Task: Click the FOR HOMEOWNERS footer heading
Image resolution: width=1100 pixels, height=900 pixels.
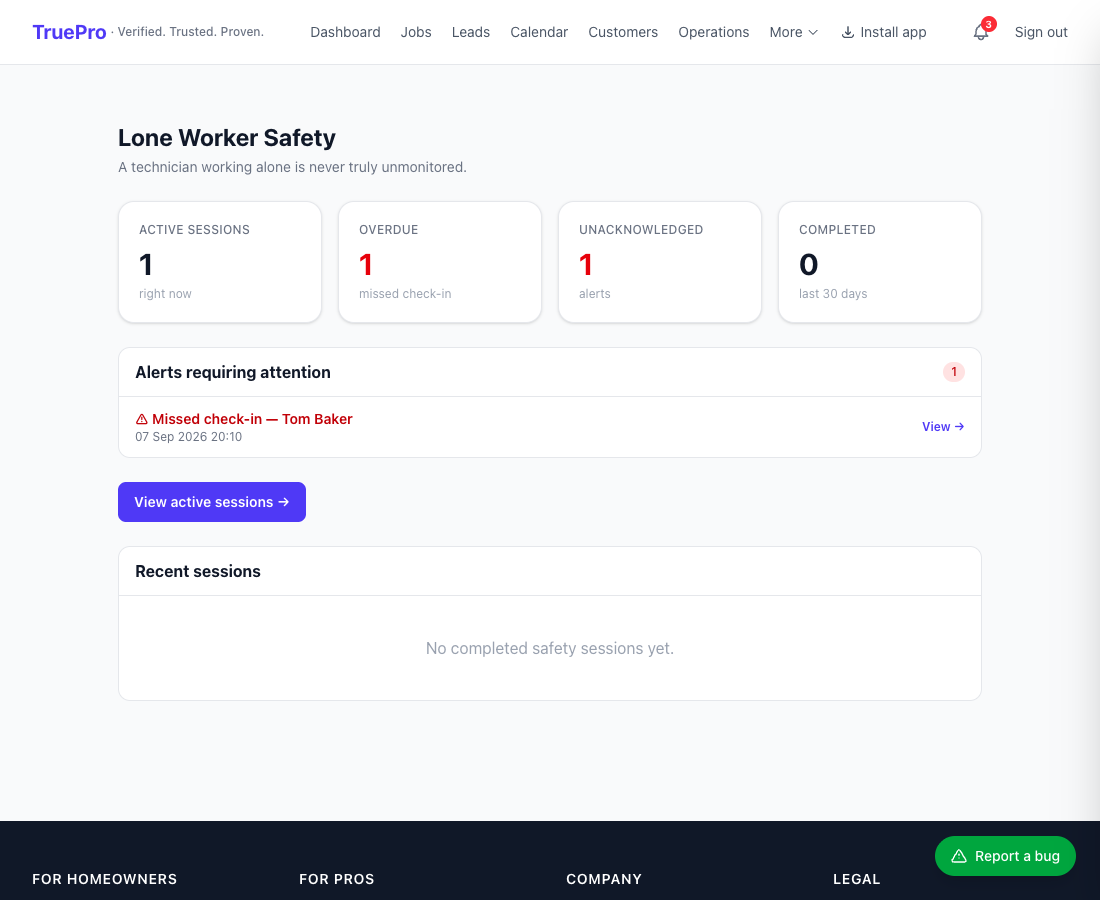Action: click(x=105, y=879)
